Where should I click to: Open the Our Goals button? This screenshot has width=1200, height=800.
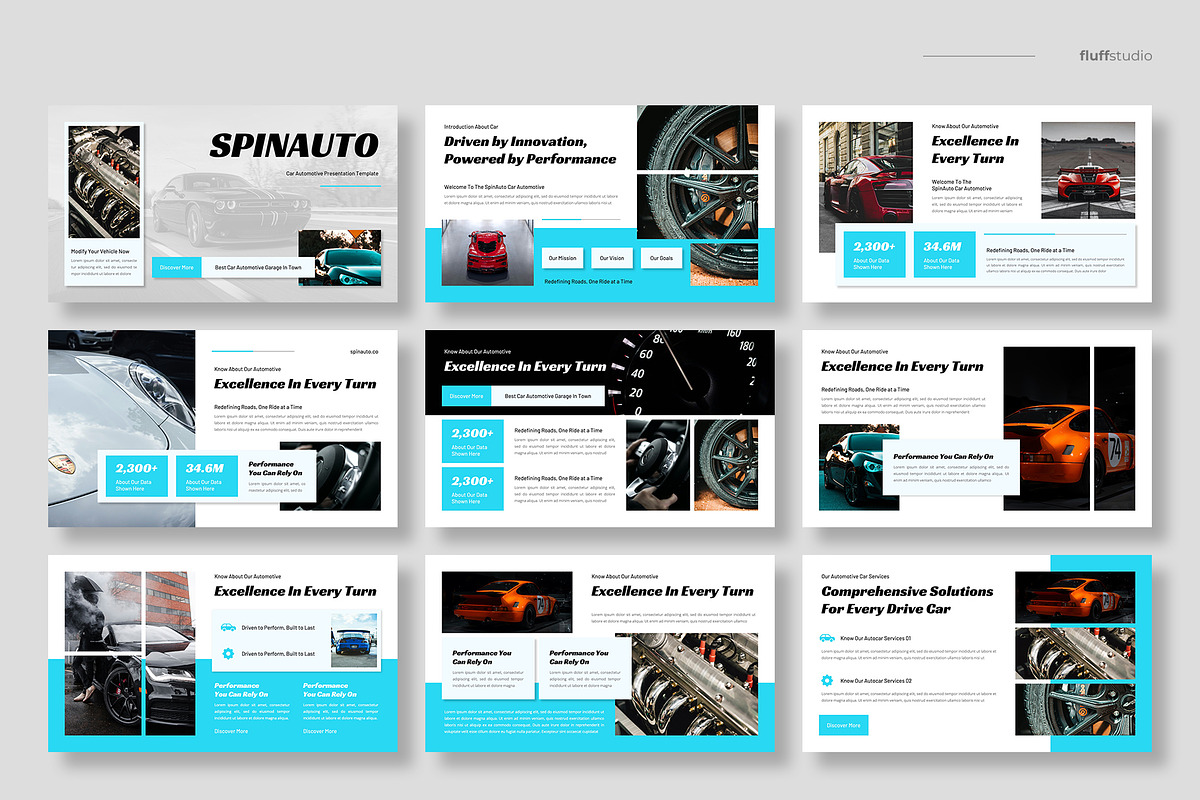tap(661, 258)
